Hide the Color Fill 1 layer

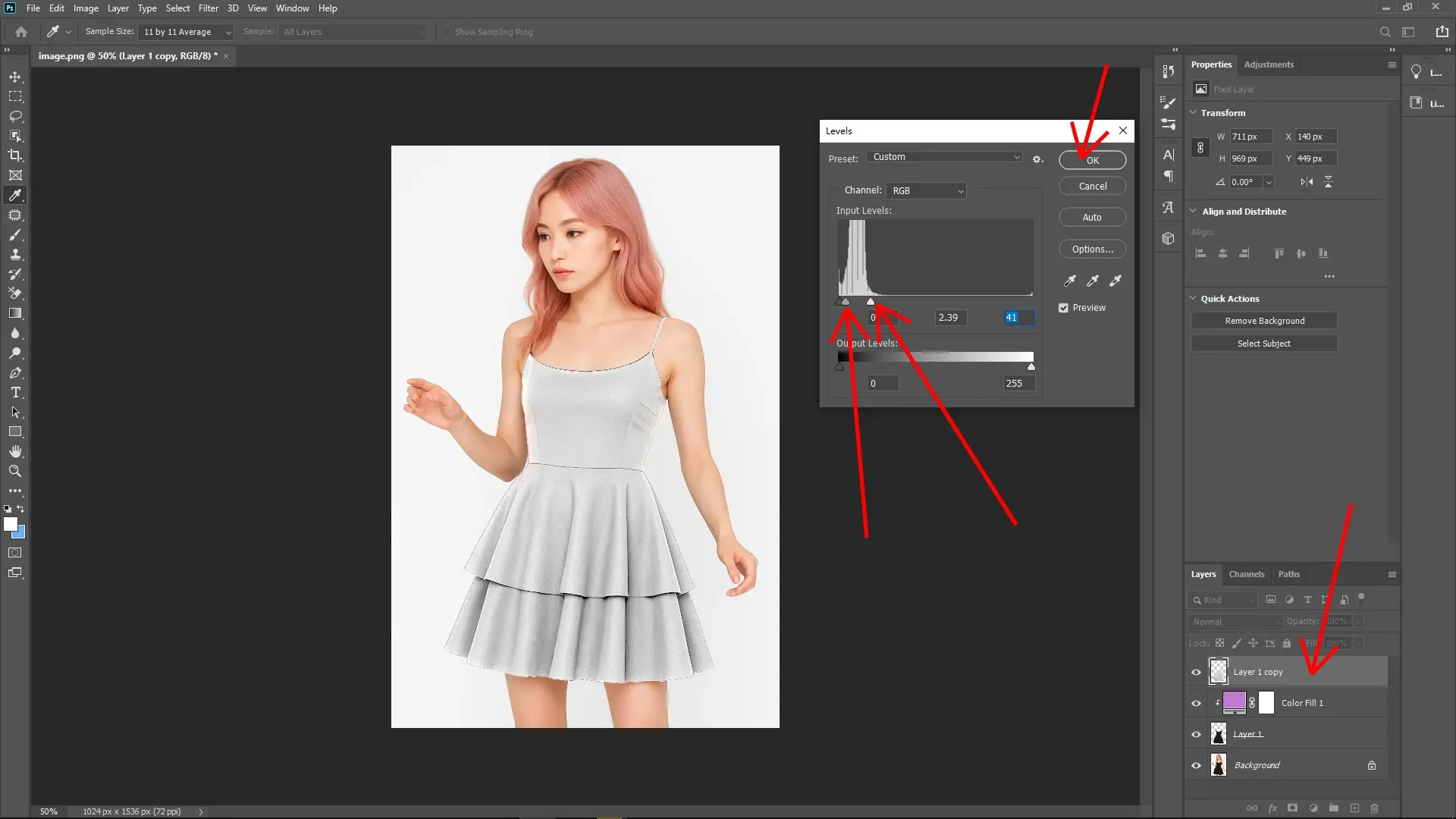click(x=1195, y=702)
